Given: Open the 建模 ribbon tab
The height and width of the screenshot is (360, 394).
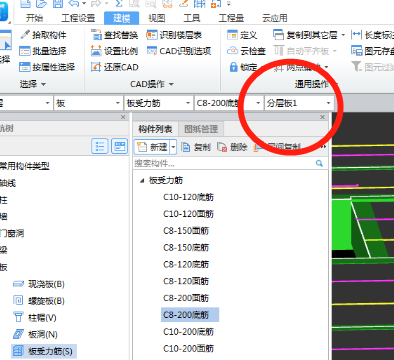Looking at the screenshot, I should point(121,18).
